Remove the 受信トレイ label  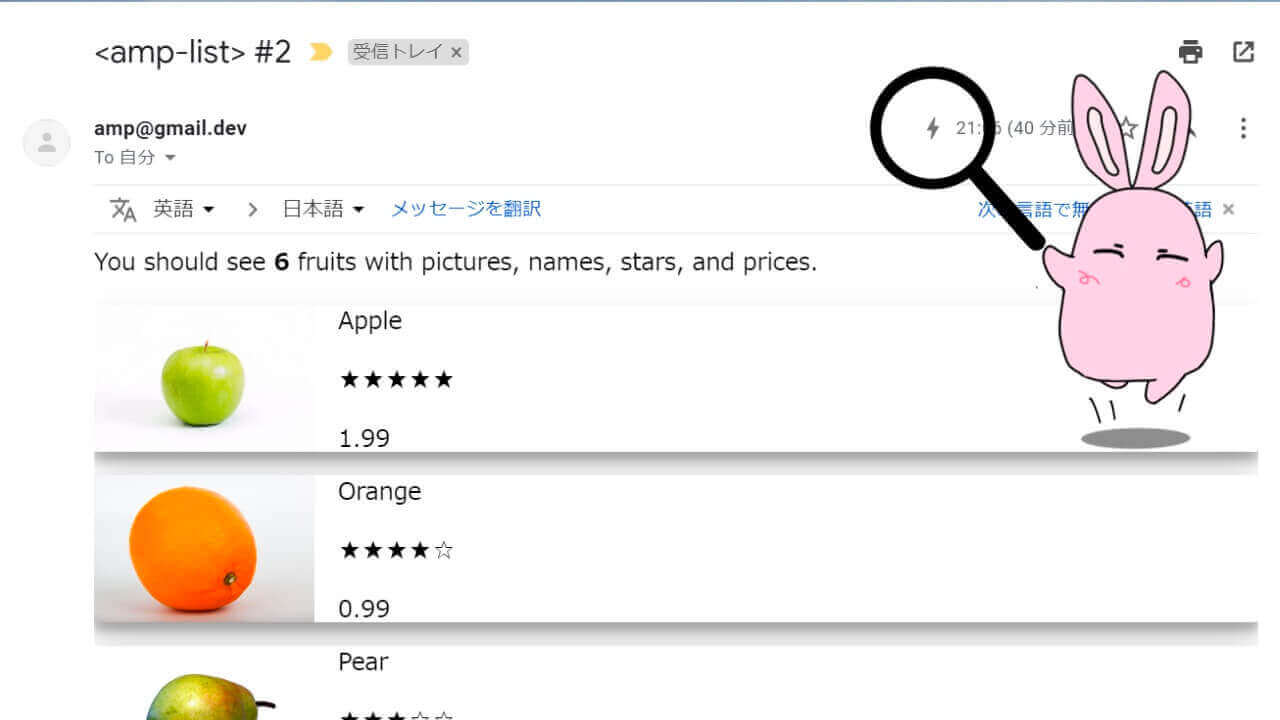pyautogui.click(x=456, y=53)
